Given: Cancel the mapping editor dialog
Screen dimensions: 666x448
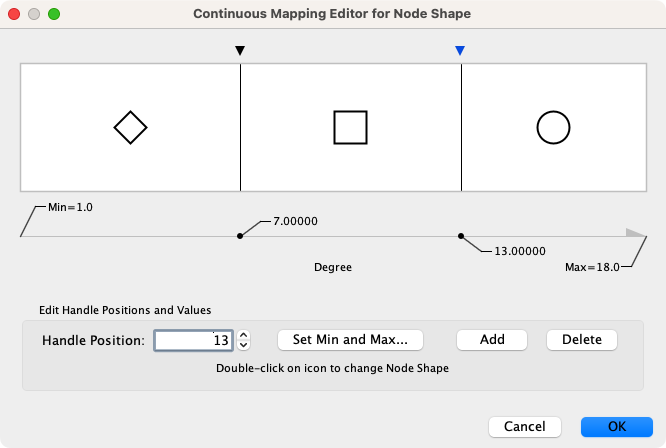Looking at the screenshot, I should 525,427.
